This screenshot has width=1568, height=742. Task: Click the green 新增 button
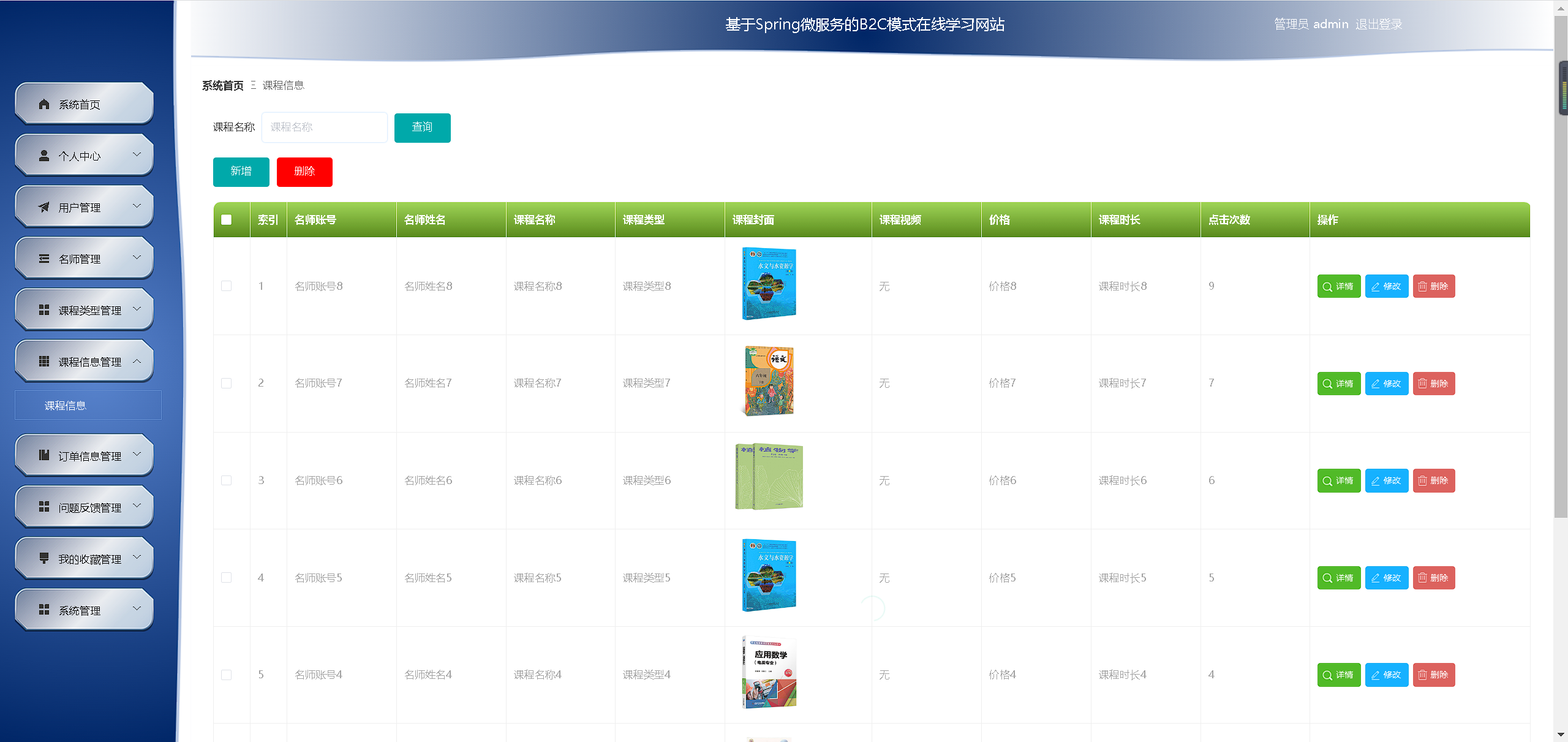pyautogui.click(x=241, y=172)
